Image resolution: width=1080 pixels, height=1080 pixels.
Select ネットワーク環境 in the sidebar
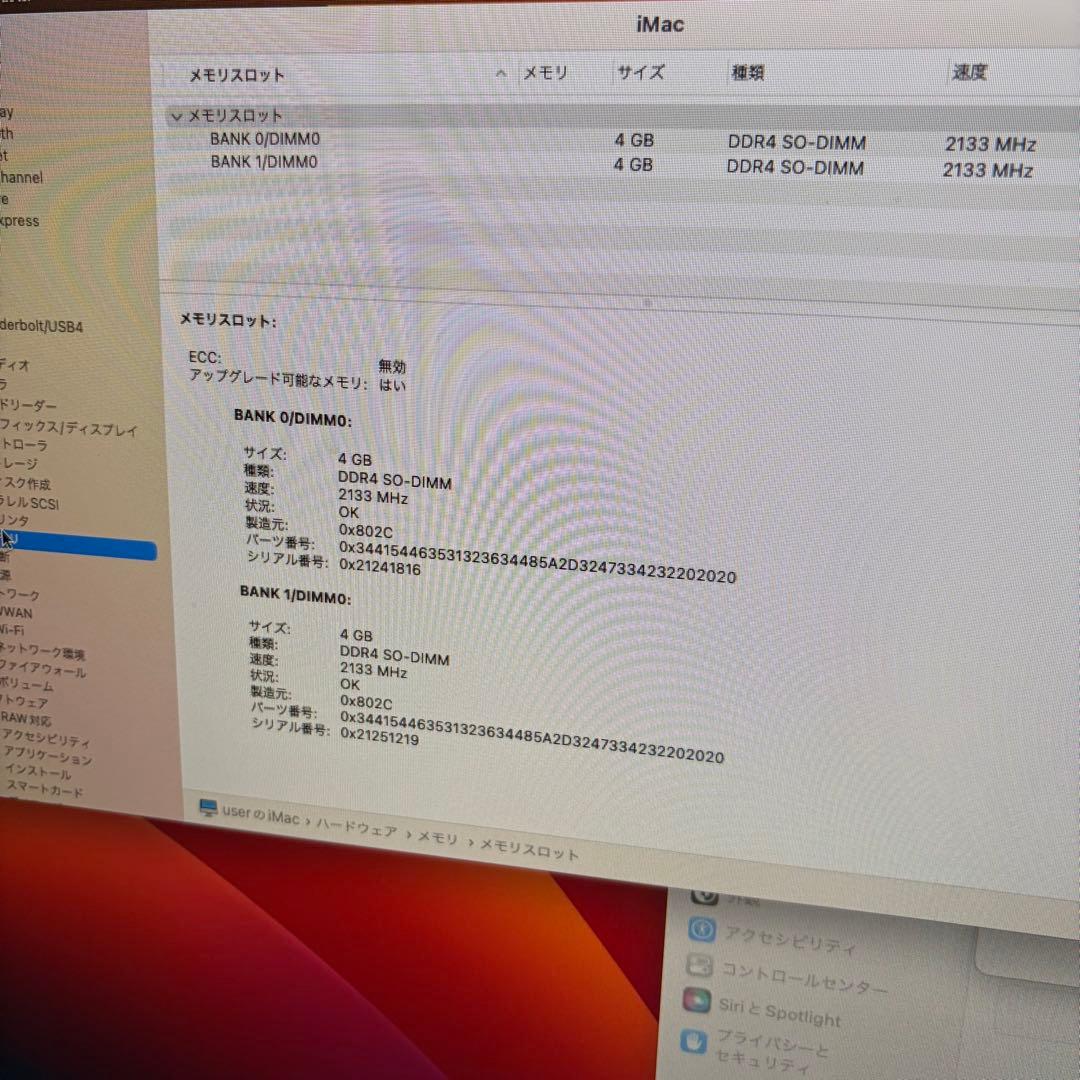pyautogui.click(x=42, y=650)
